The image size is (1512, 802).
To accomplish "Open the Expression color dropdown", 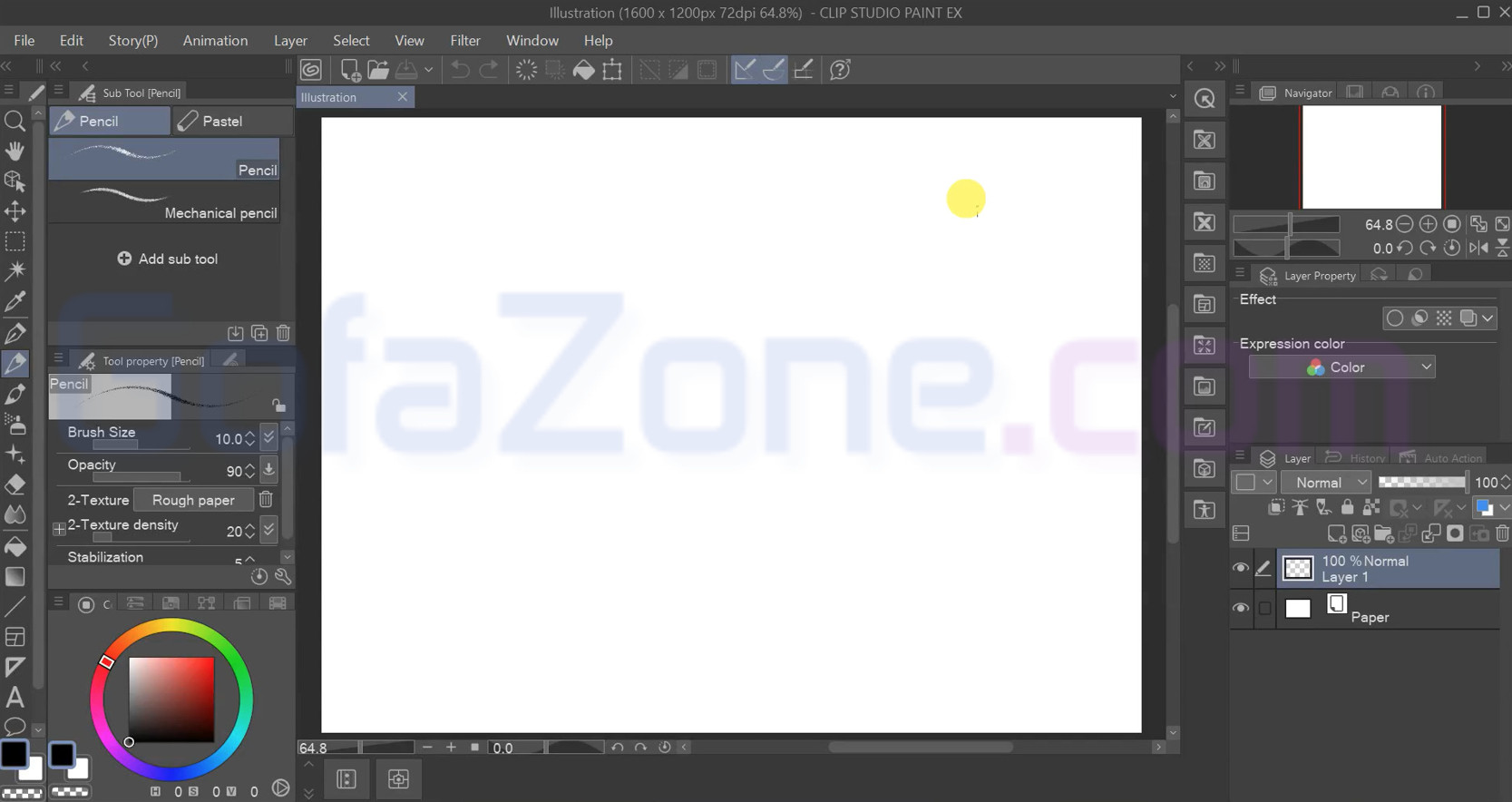I will tap(1341, 367).
